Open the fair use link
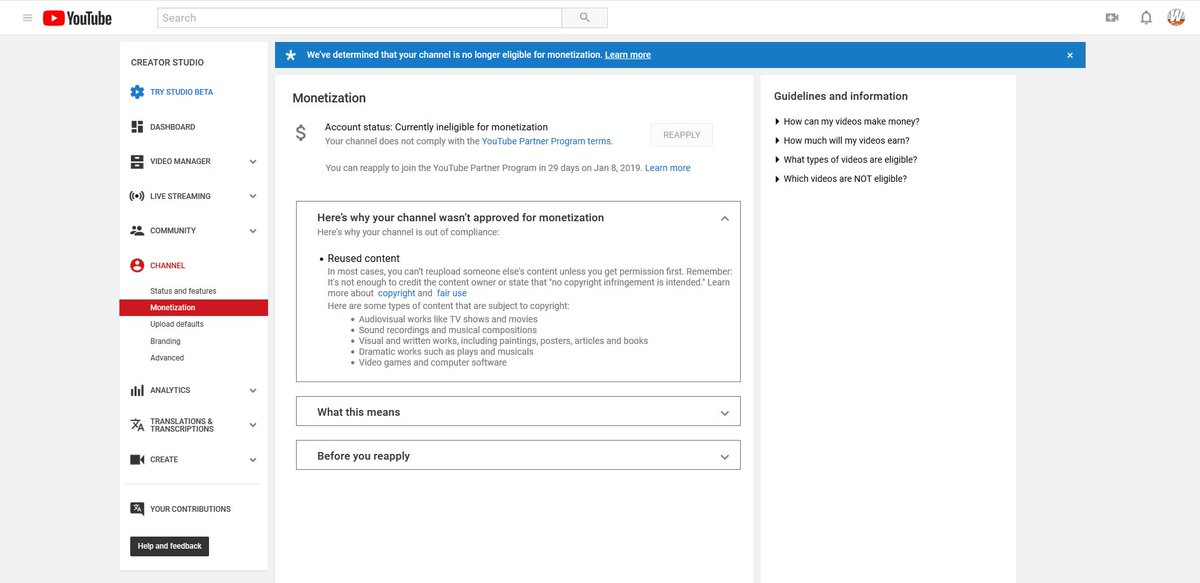Viewport: 1200px width, 583px height. point(452,294)
